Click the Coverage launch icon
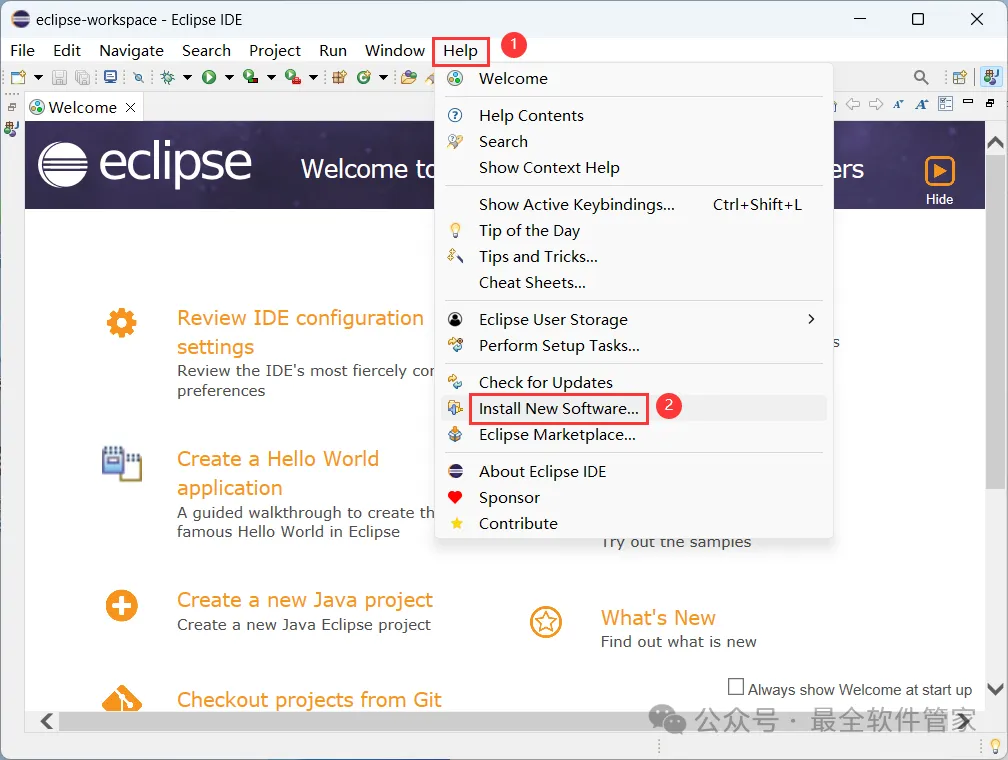This screenshot has width=1008, height=760. point(251,77)
